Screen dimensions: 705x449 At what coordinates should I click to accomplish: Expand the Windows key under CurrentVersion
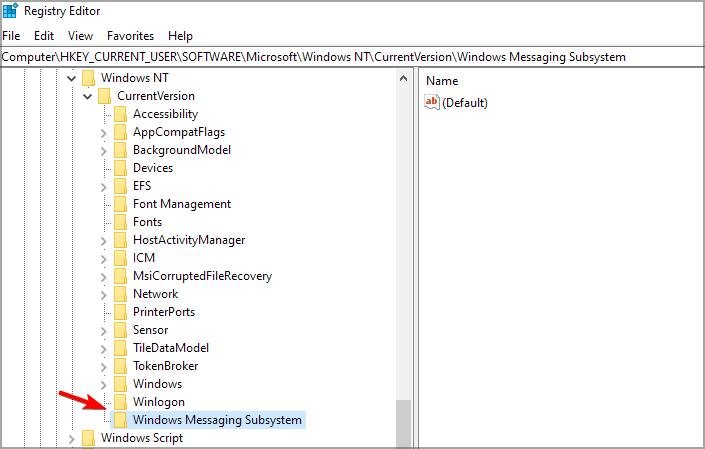(x=104, y=385)
